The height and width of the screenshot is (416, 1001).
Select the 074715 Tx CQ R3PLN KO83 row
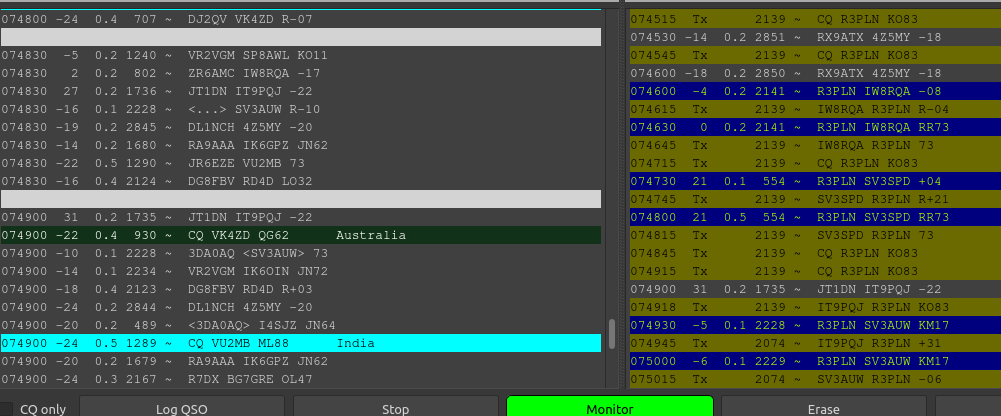[815, 163]
